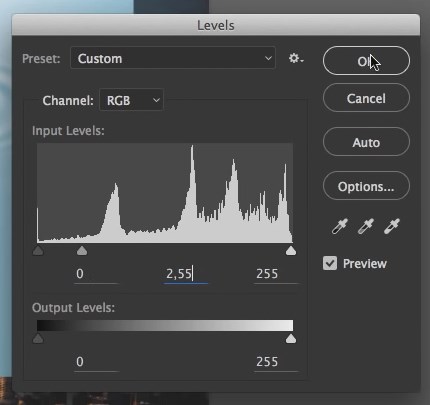The width and height of the screenshot is (430, 405).
Task: Toggle the Preview checkbox
Action: click(330, 263)
